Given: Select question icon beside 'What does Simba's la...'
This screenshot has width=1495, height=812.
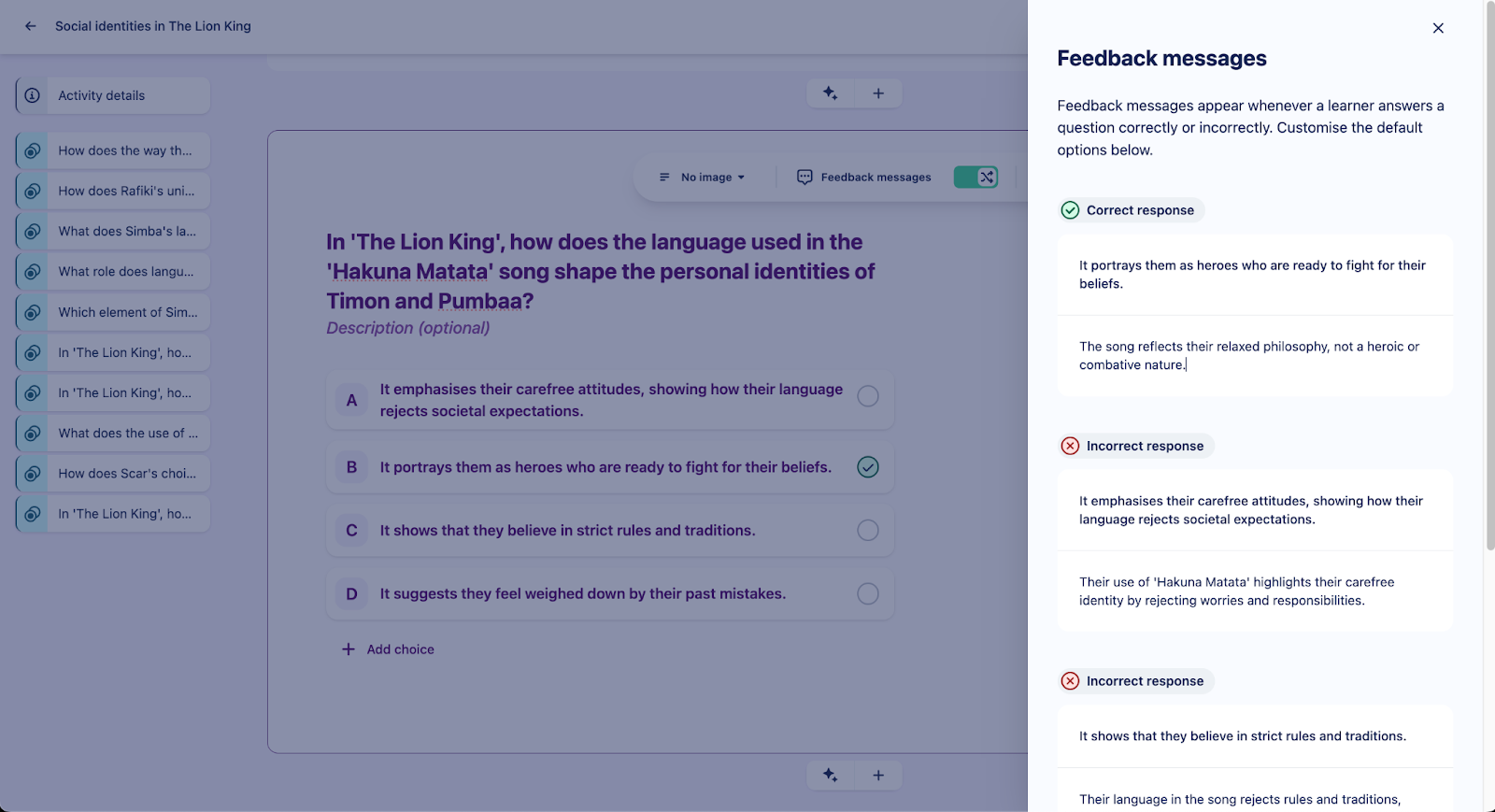Looking at the screenshot, I should [33, 231].
